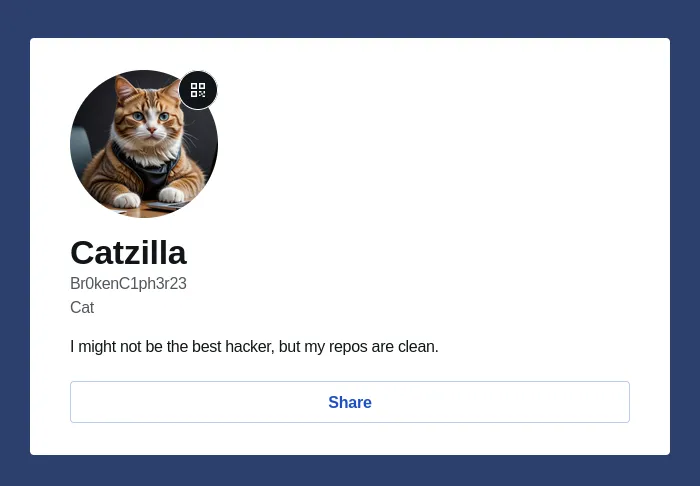700x486 pixels.
Task: Click the dark blue background above the card
Action: [350, 18]
